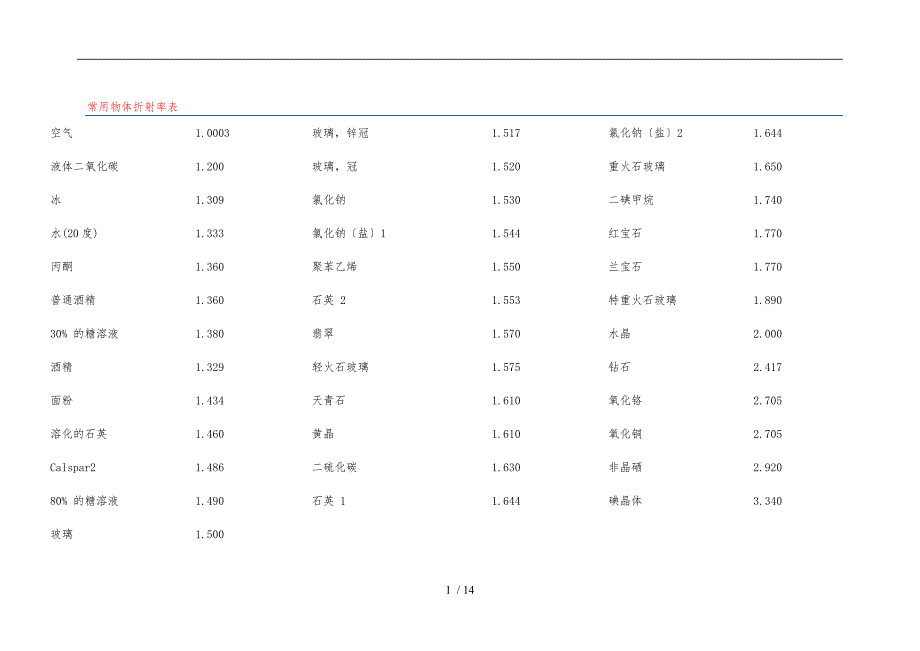Click the value 1.575 for 轻火石玻璃
Image resolution: width=920 pixels, height=651 pixels.
coord(506,368)
